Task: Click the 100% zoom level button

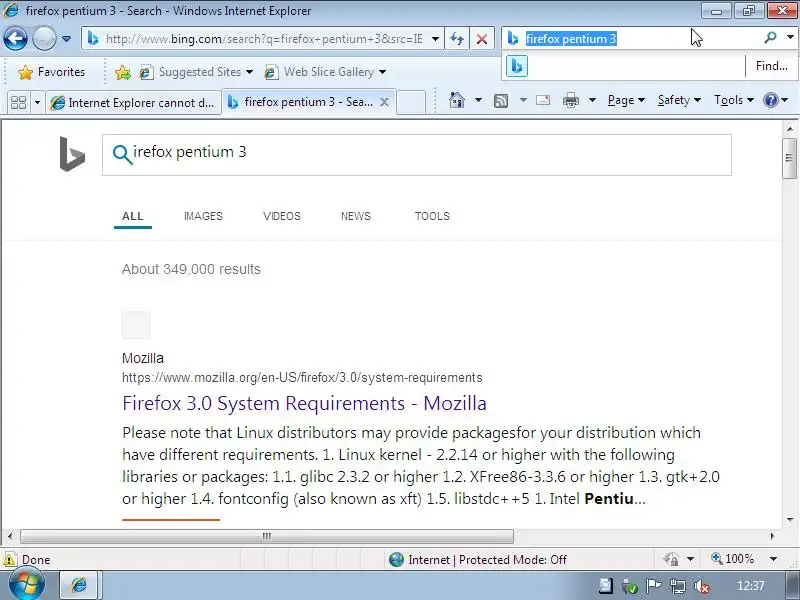Action: [733, 559]
